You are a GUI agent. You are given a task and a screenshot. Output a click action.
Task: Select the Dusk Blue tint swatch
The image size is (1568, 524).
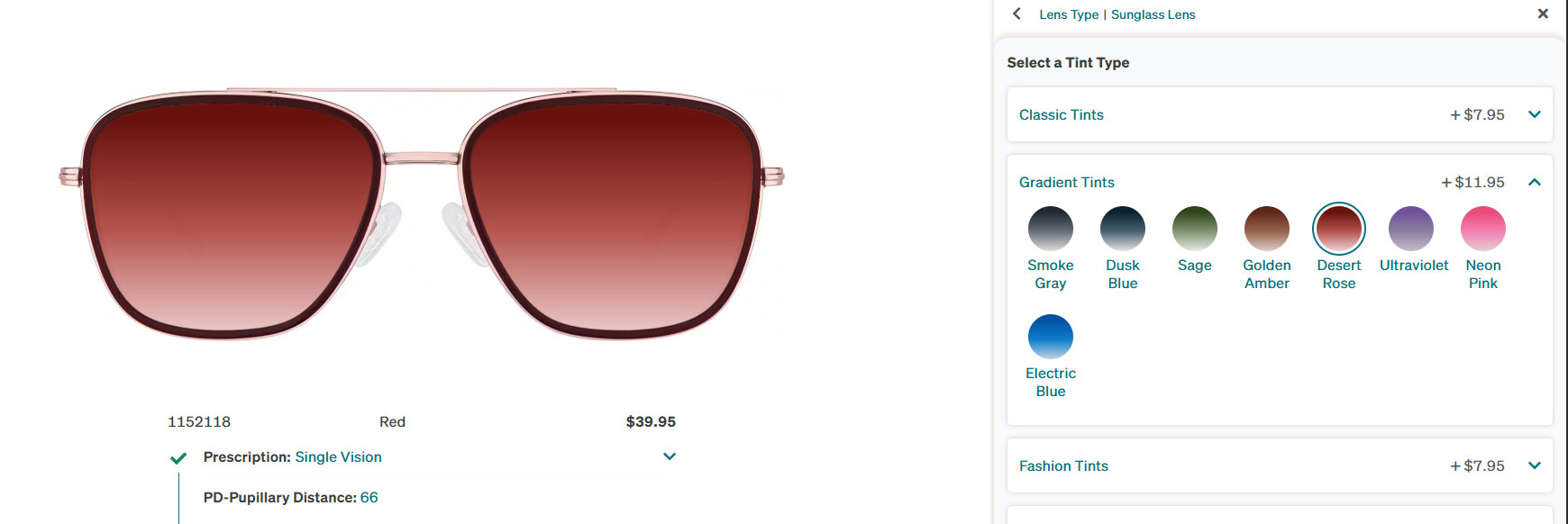point(1123,229)
